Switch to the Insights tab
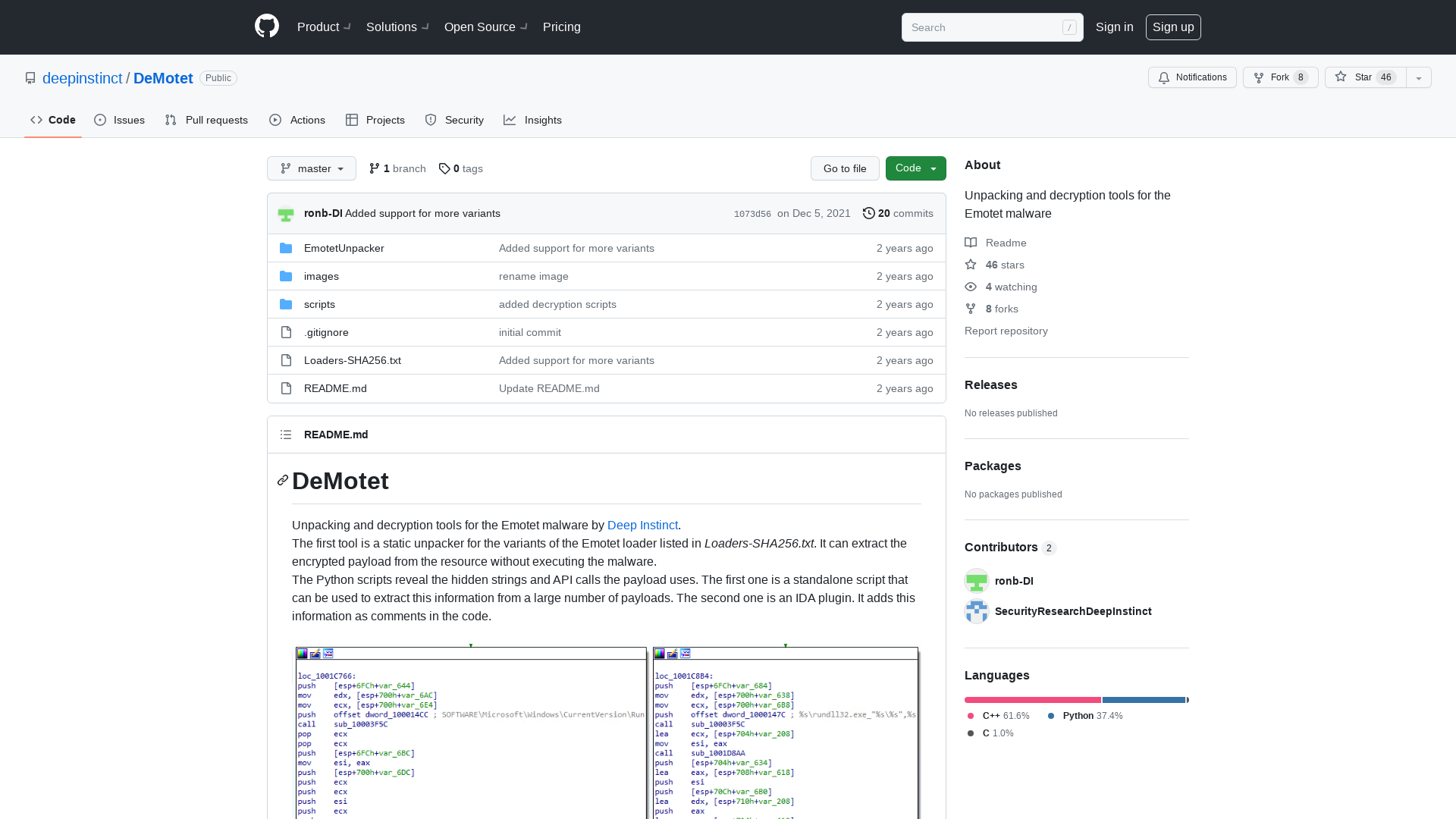 pos(532,120)
